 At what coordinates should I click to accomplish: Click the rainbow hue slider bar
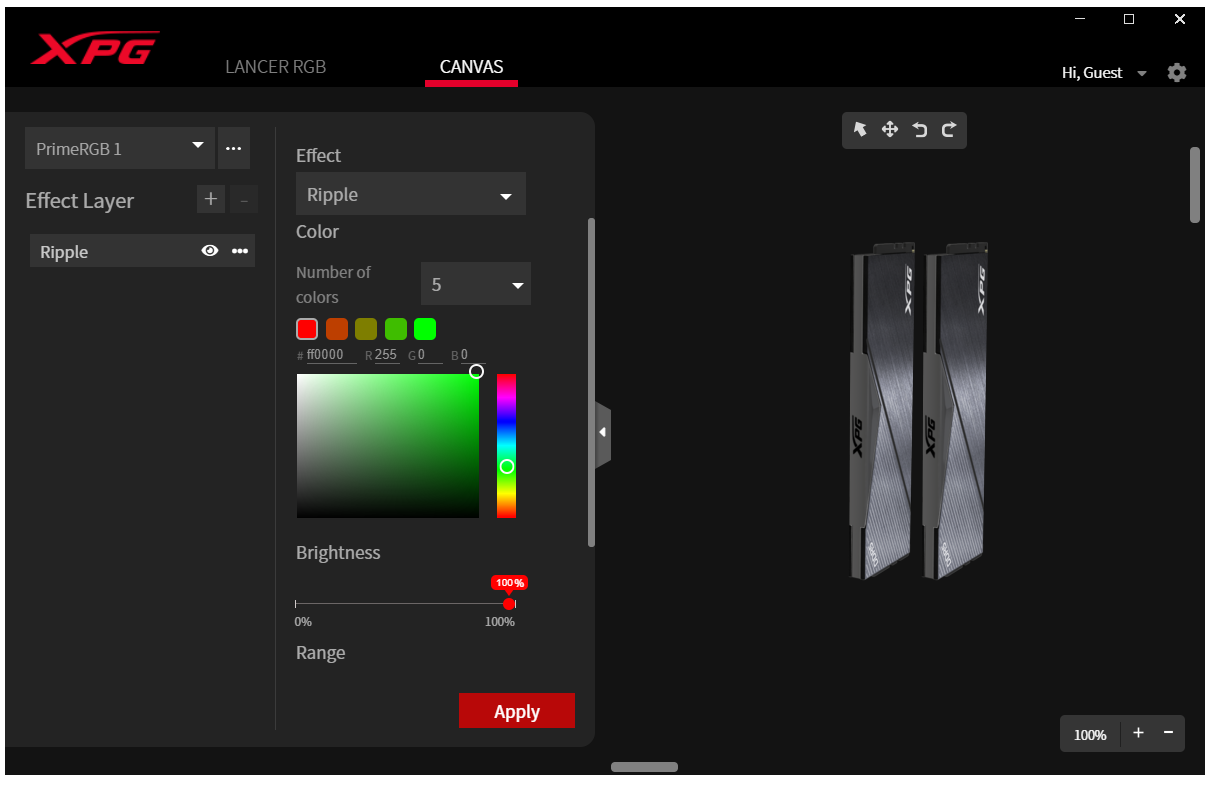[x=507, y=446]
